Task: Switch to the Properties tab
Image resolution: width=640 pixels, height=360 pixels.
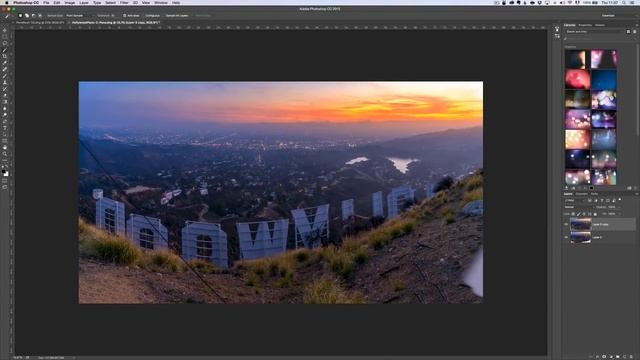Action: (x=585, y=25)
